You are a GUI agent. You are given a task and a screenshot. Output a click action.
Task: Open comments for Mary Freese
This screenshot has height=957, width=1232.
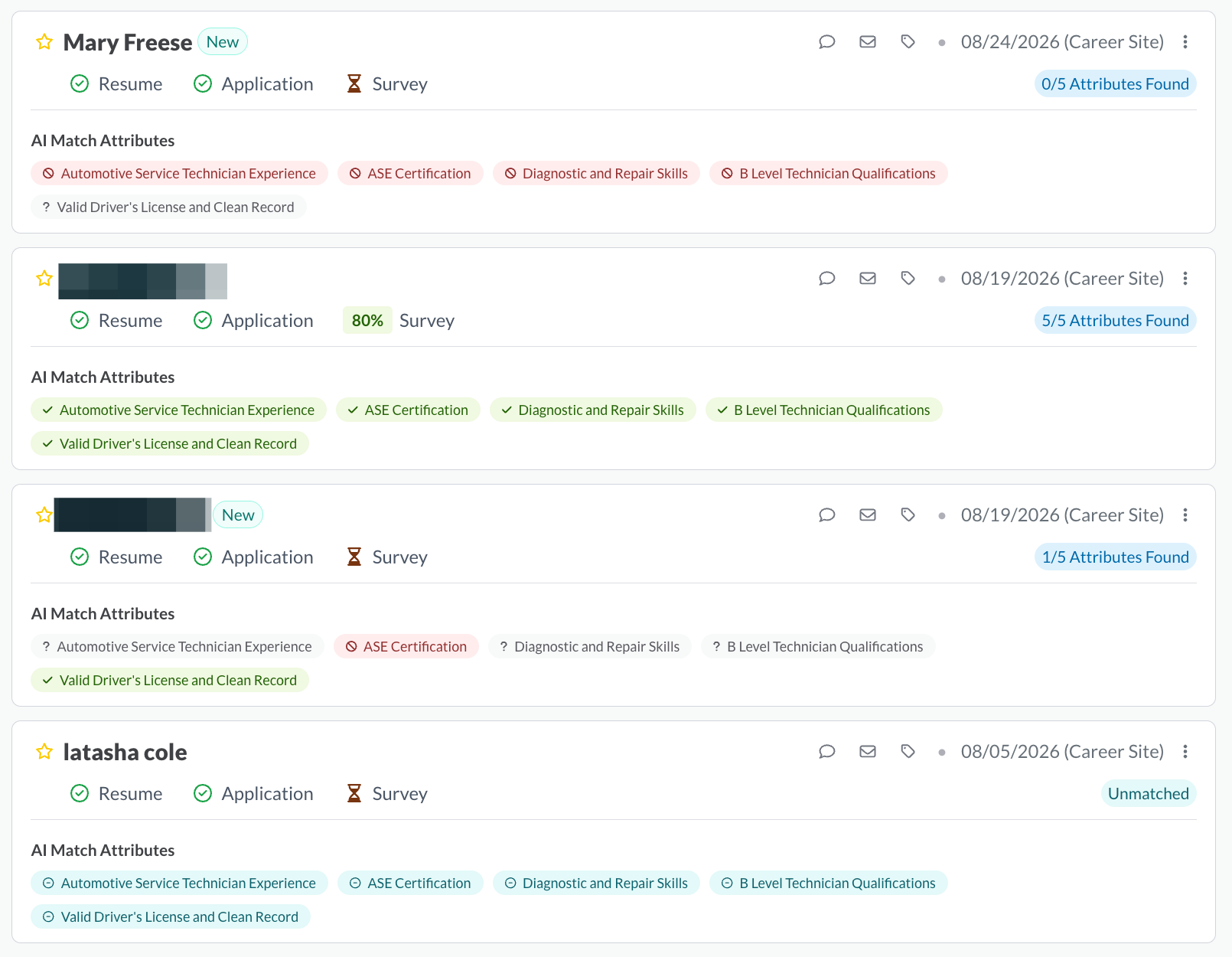coord(827,42)
